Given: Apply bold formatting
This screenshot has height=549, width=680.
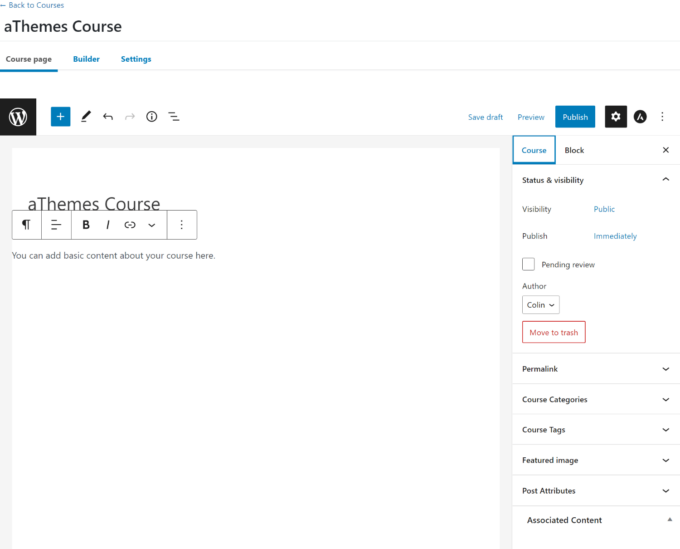Looking at the screenshot, I should pyautogui.click(x=86, y=225).
